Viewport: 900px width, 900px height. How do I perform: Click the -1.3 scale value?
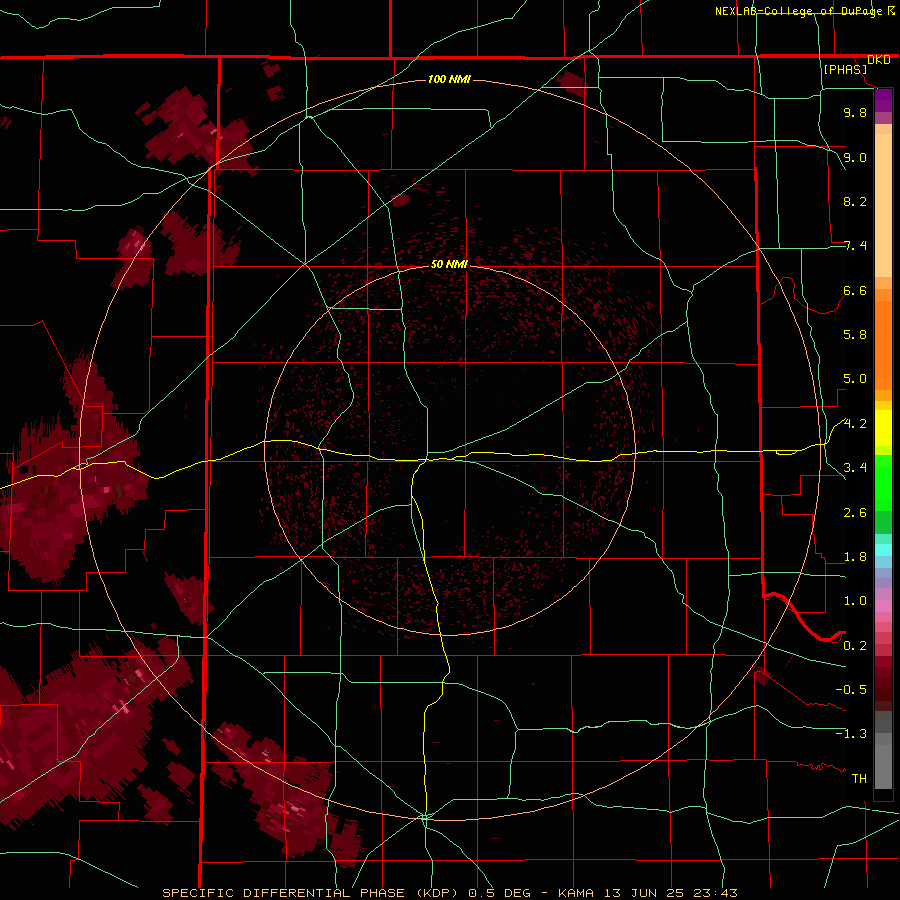pyautogui.click(x=851, y=734)
